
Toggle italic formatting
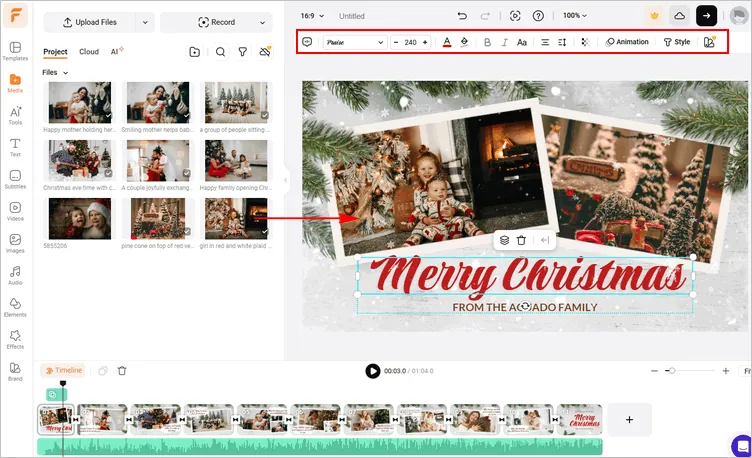[x=505, y=42]
